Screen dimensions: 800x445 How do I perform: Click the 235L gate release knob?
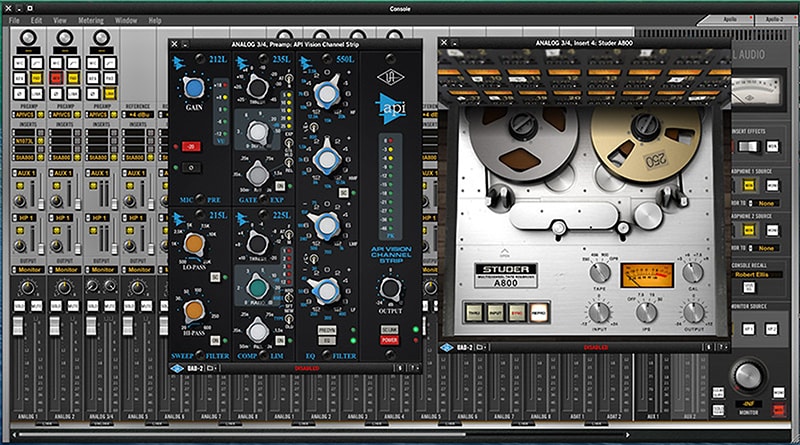pos(258,174)
